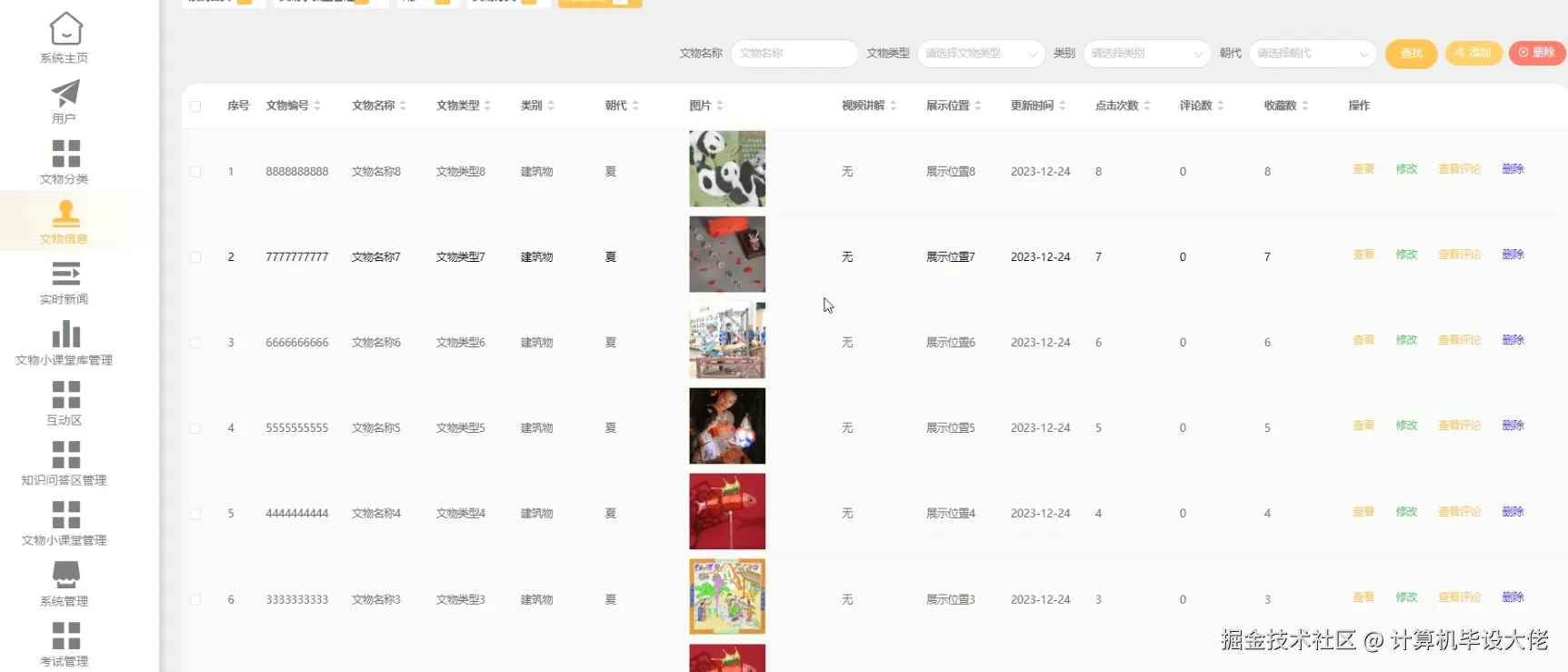Viewport: 1568px width, 672px height.
Task: Sort by 图片 column arrows
Action: (720, 105)
